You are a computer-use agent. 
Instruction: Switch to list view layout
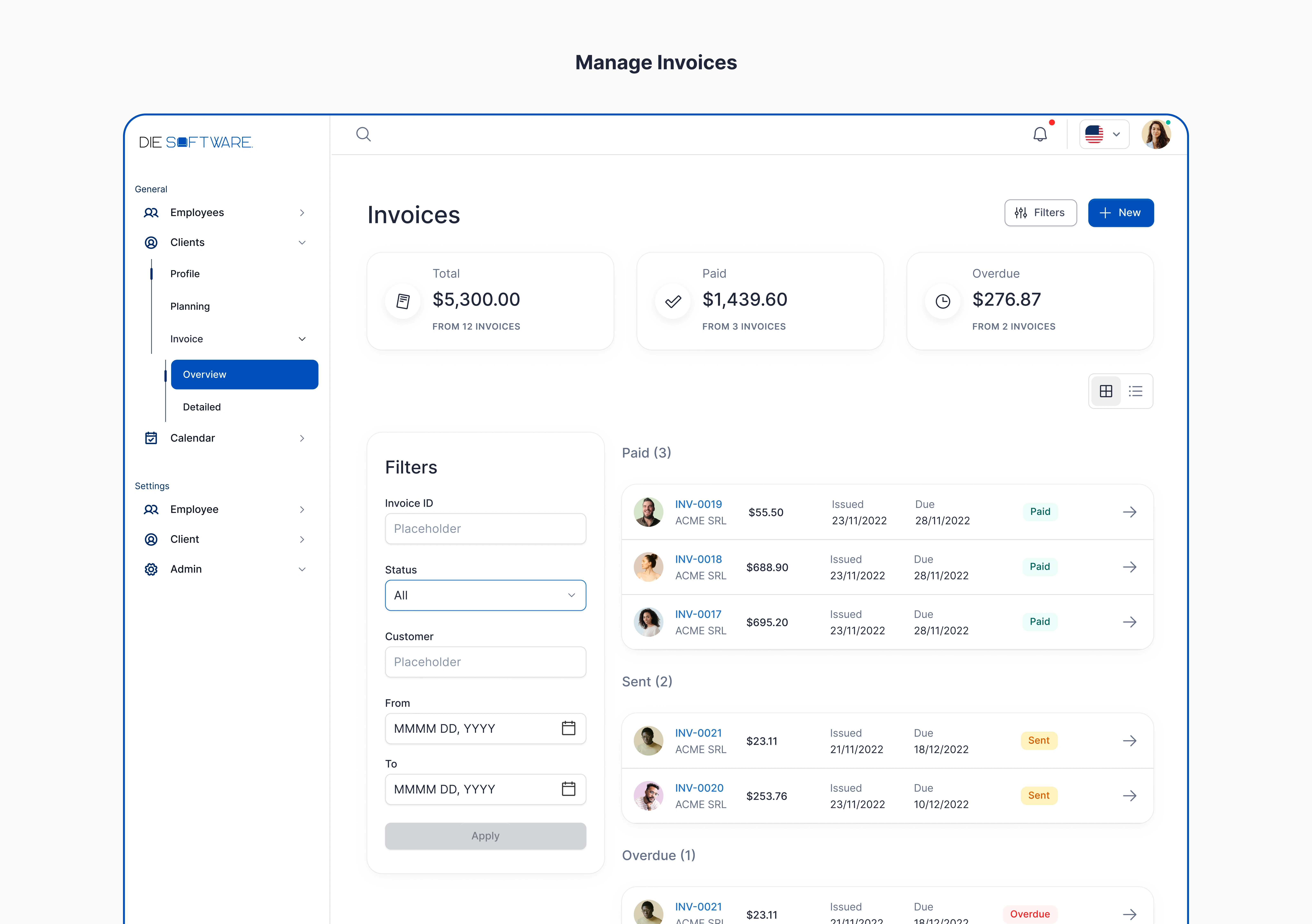pos(1135,391)
